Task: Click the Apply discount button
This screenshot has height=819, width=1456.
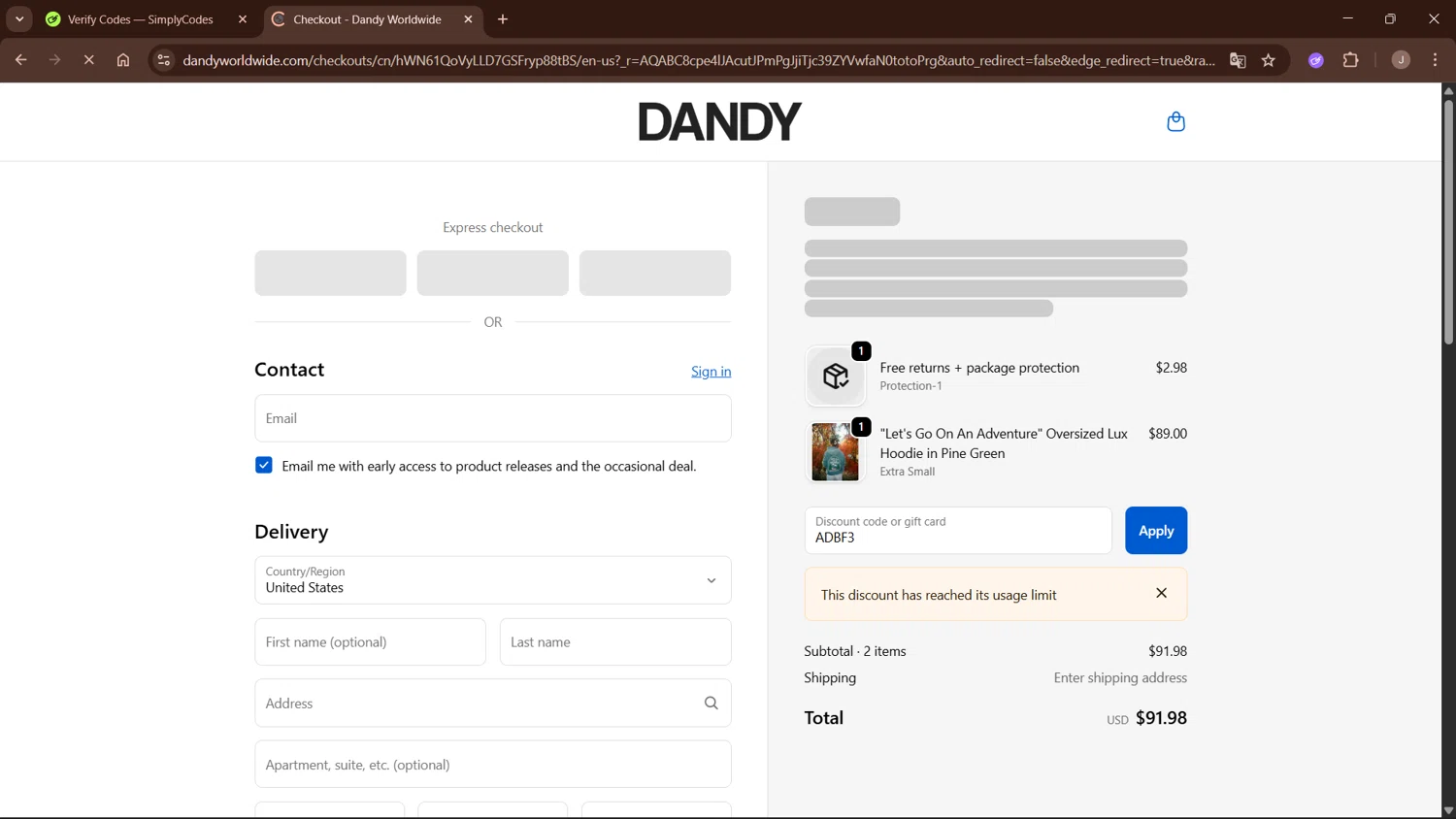Action: (x=1156, y=531)
